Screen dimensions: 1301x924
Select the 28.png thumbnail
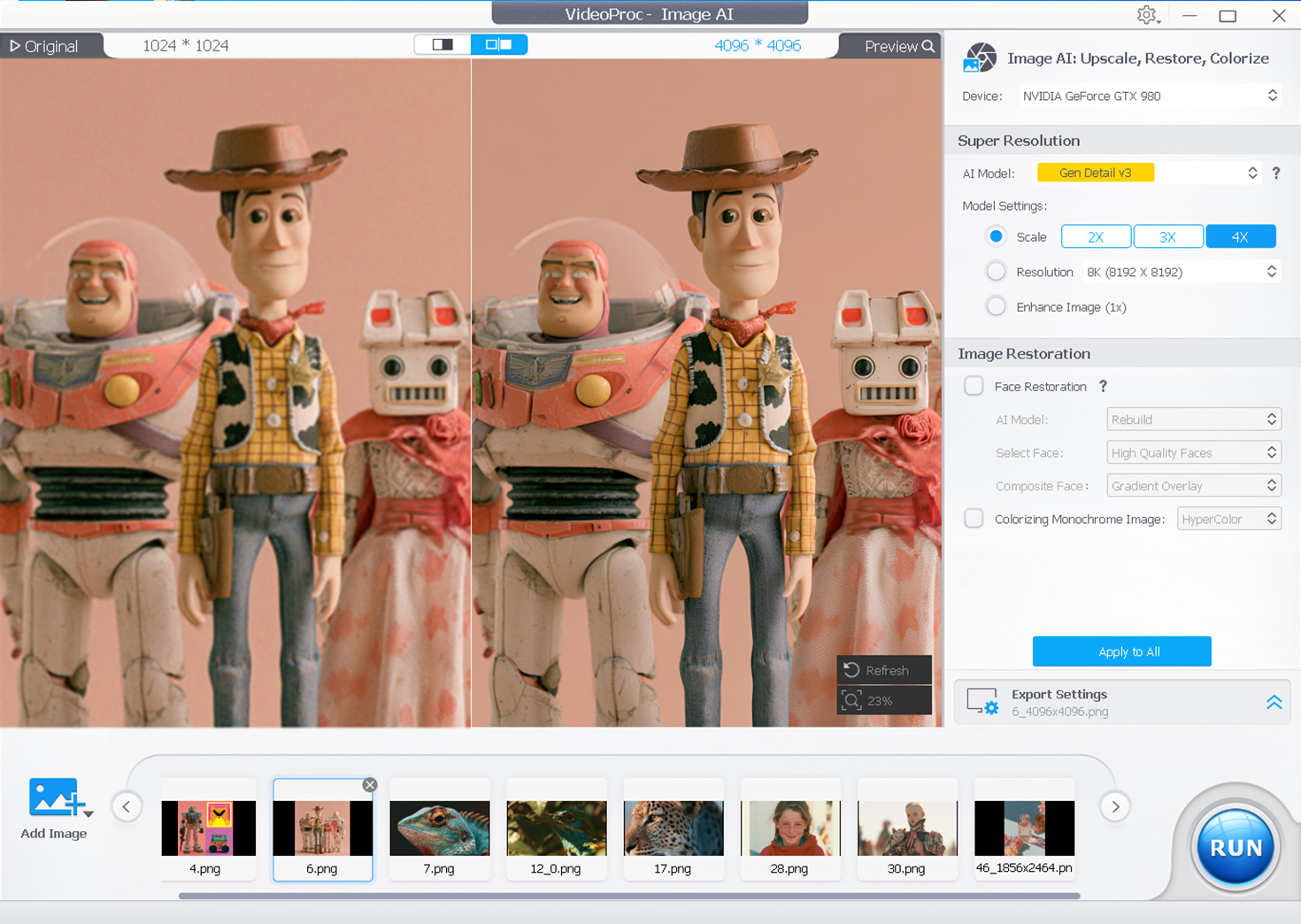pyautogui.click(x=790, y=829)
